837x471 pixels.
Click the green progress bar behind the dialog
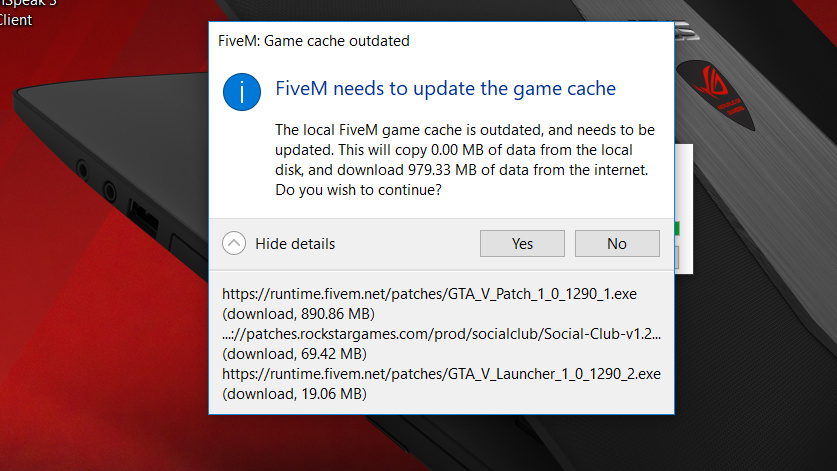coord(677,228)
